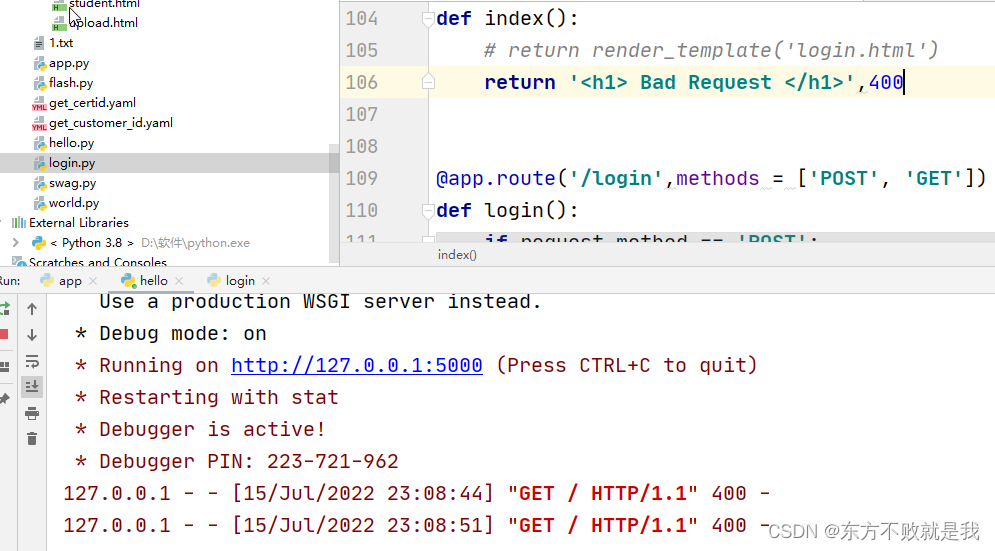Rerun the application with the rerun icon
This screenshot has width=995, height=551.
5,309
